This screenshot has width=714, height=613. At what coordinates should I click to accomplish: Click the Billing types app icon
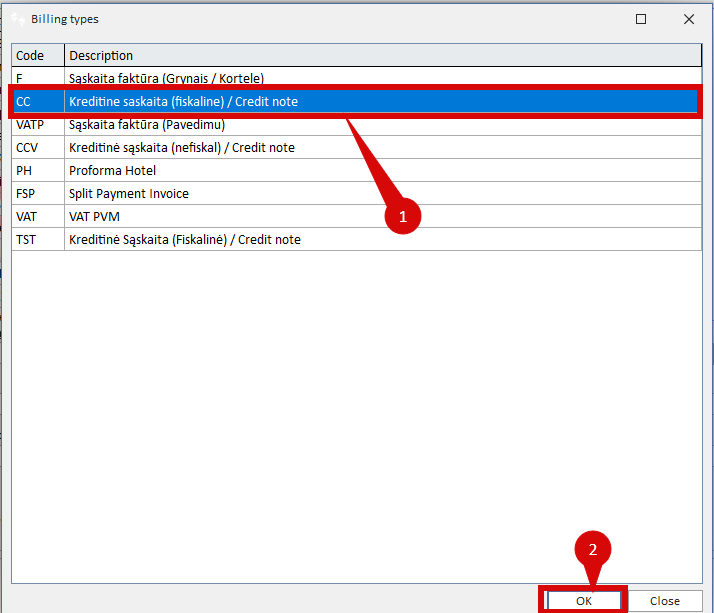pyautogui.click(x=18, y=19)
